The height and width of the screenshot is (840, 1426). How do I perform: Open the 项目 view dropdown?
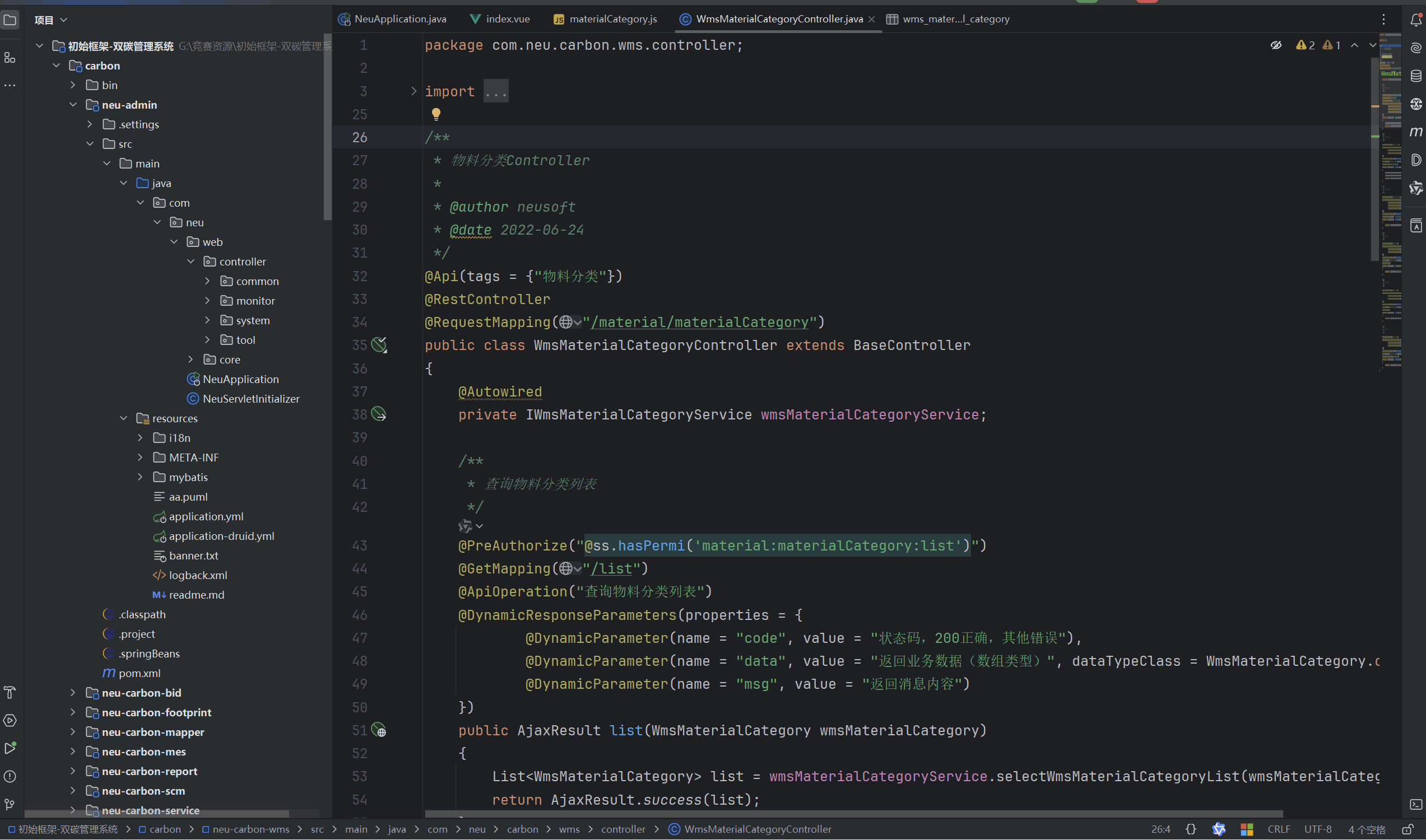[x=51, y=20]
